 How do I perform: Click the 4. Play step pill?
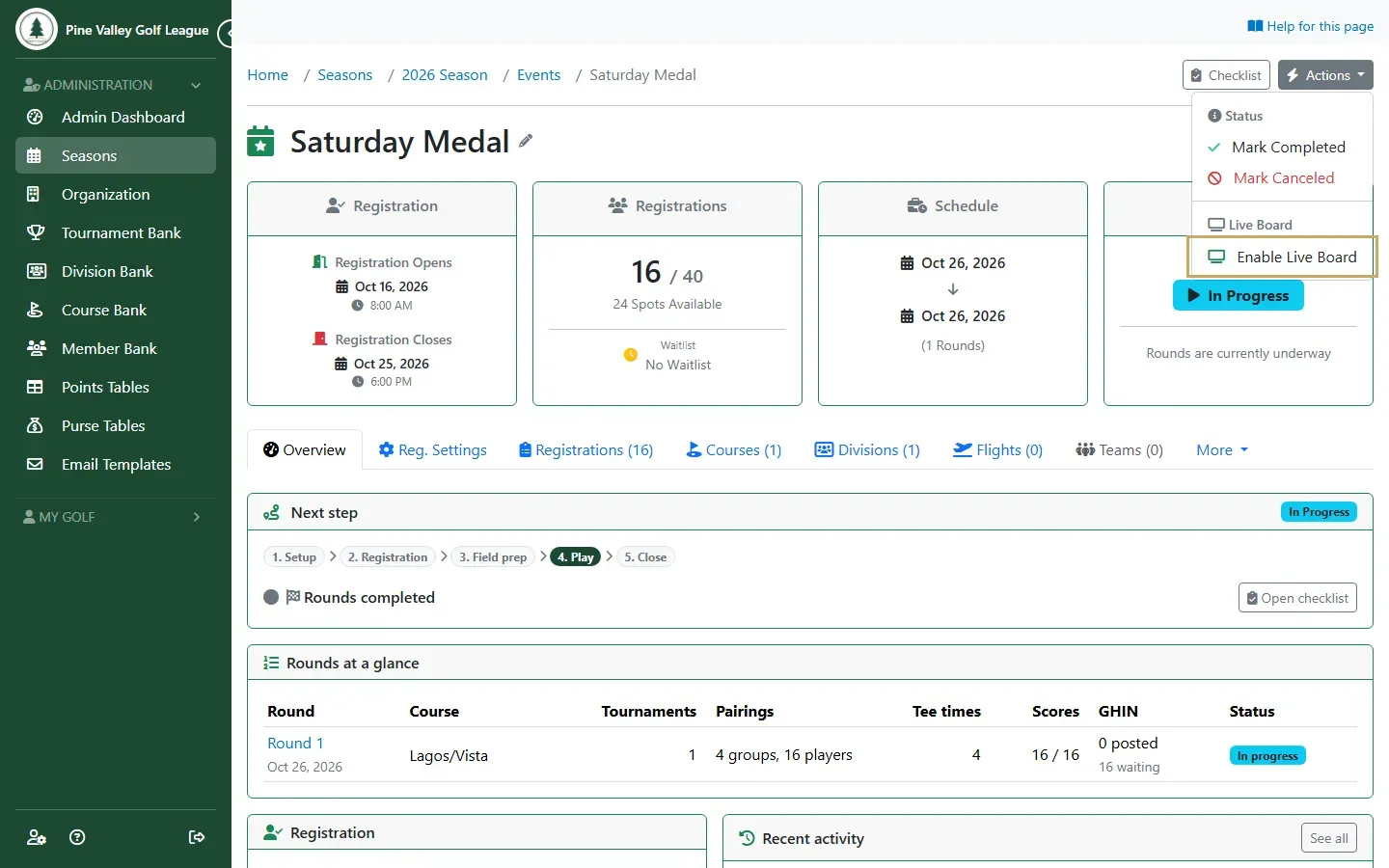pyautogui.click(x=575, y=556)
